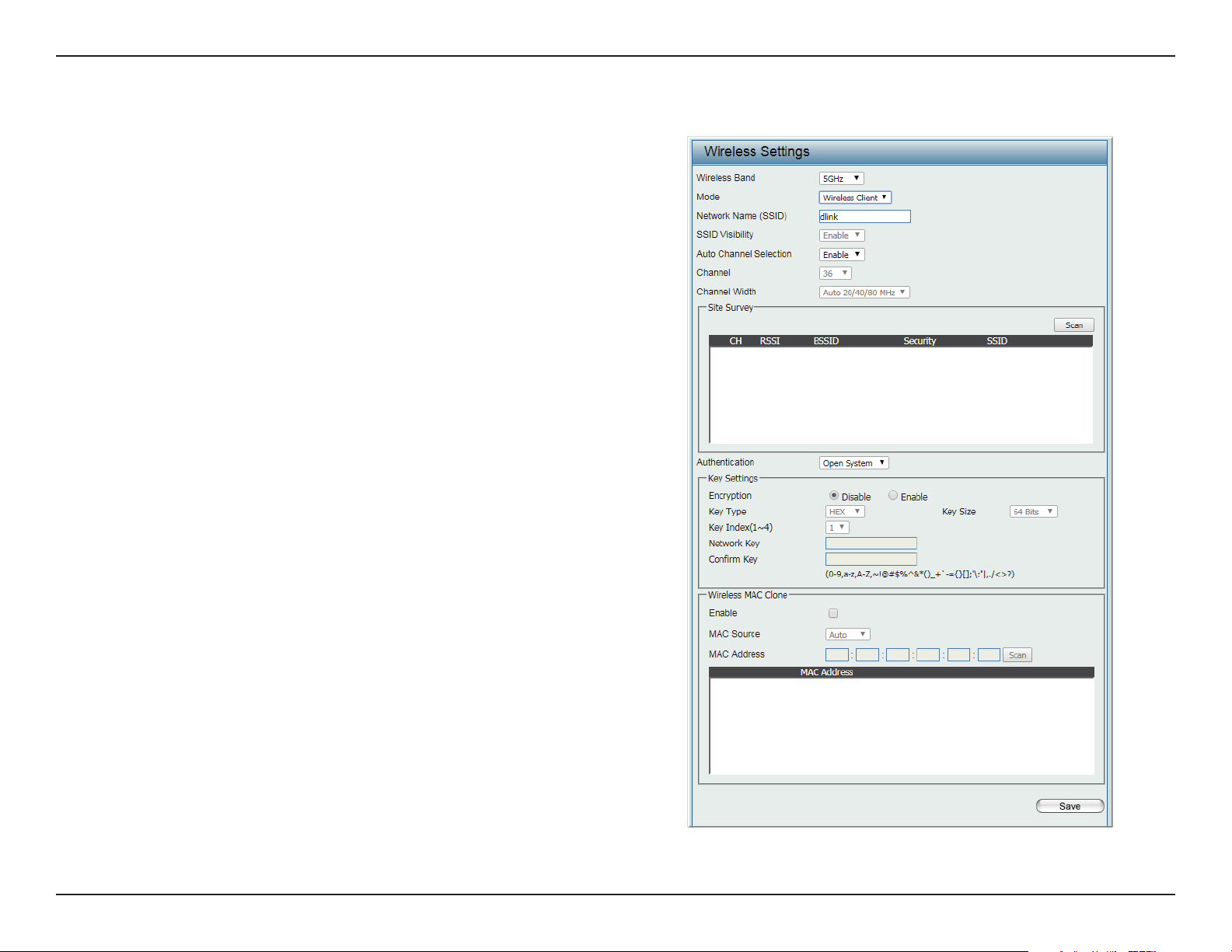
Task: Click the Confirm Key input field
Action: 871,560
